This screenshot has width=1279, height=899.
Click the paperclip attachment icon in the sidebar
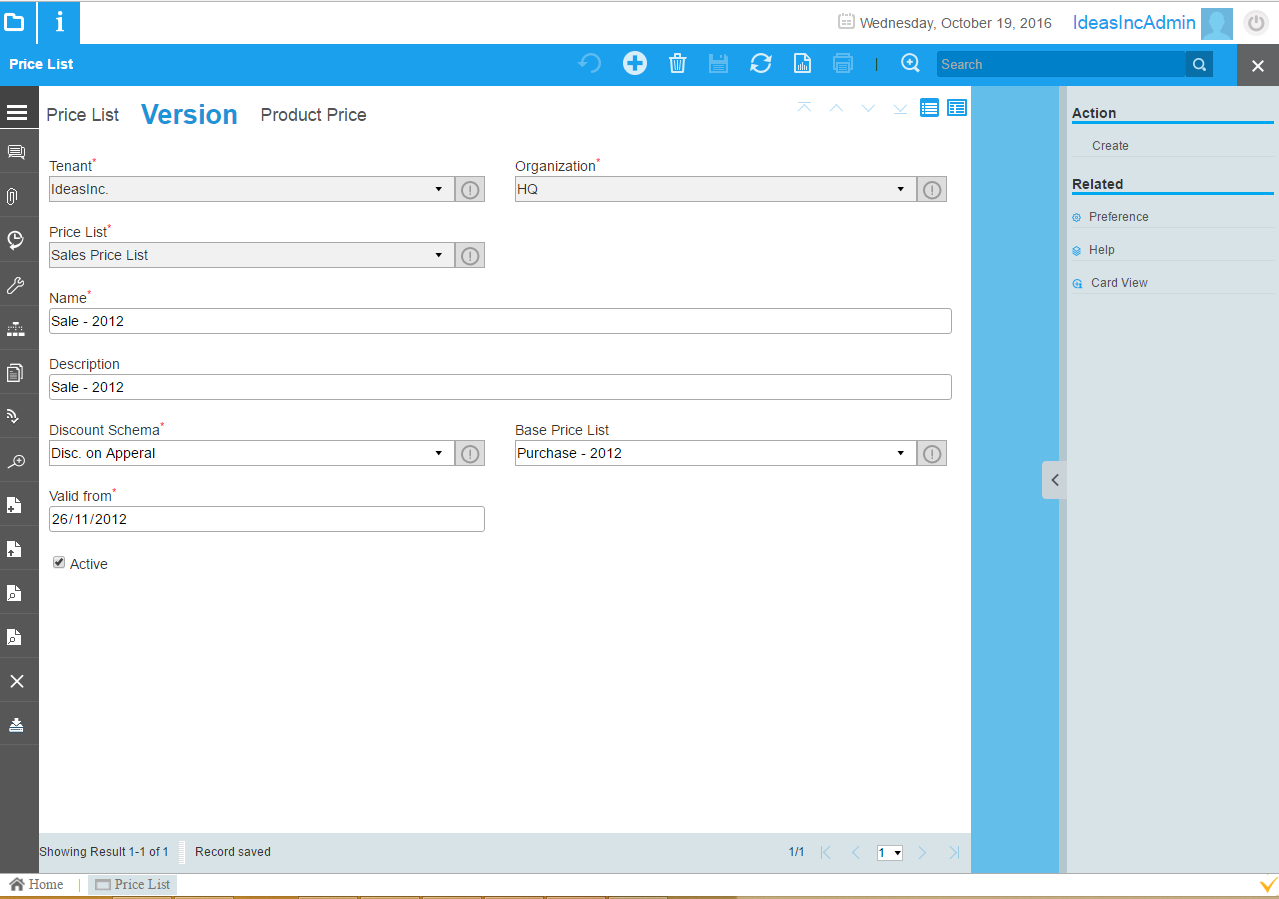[x=13, y=196]
